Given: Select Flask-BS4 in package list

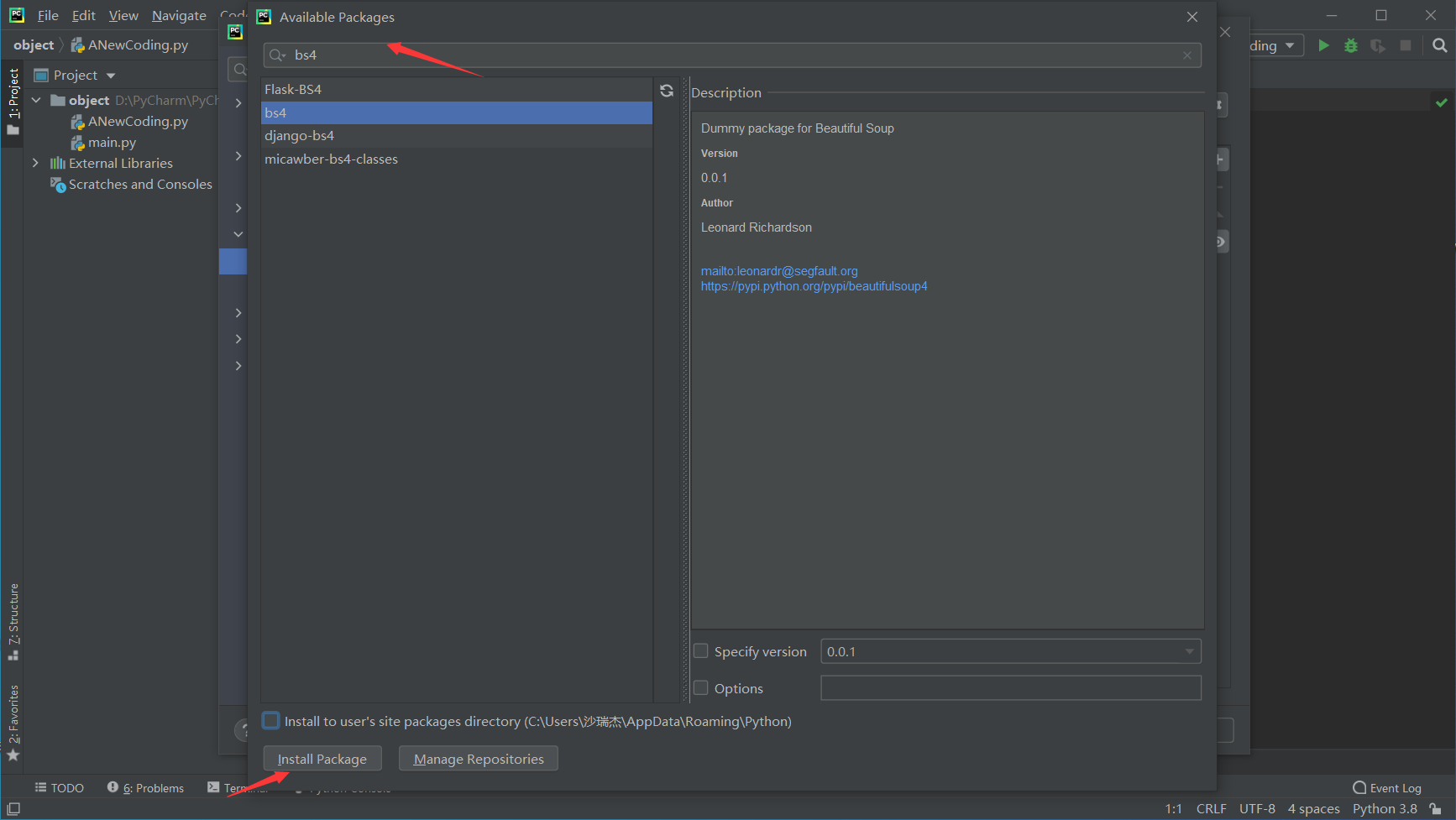Looking at the screenshot, I should [457, 89].
